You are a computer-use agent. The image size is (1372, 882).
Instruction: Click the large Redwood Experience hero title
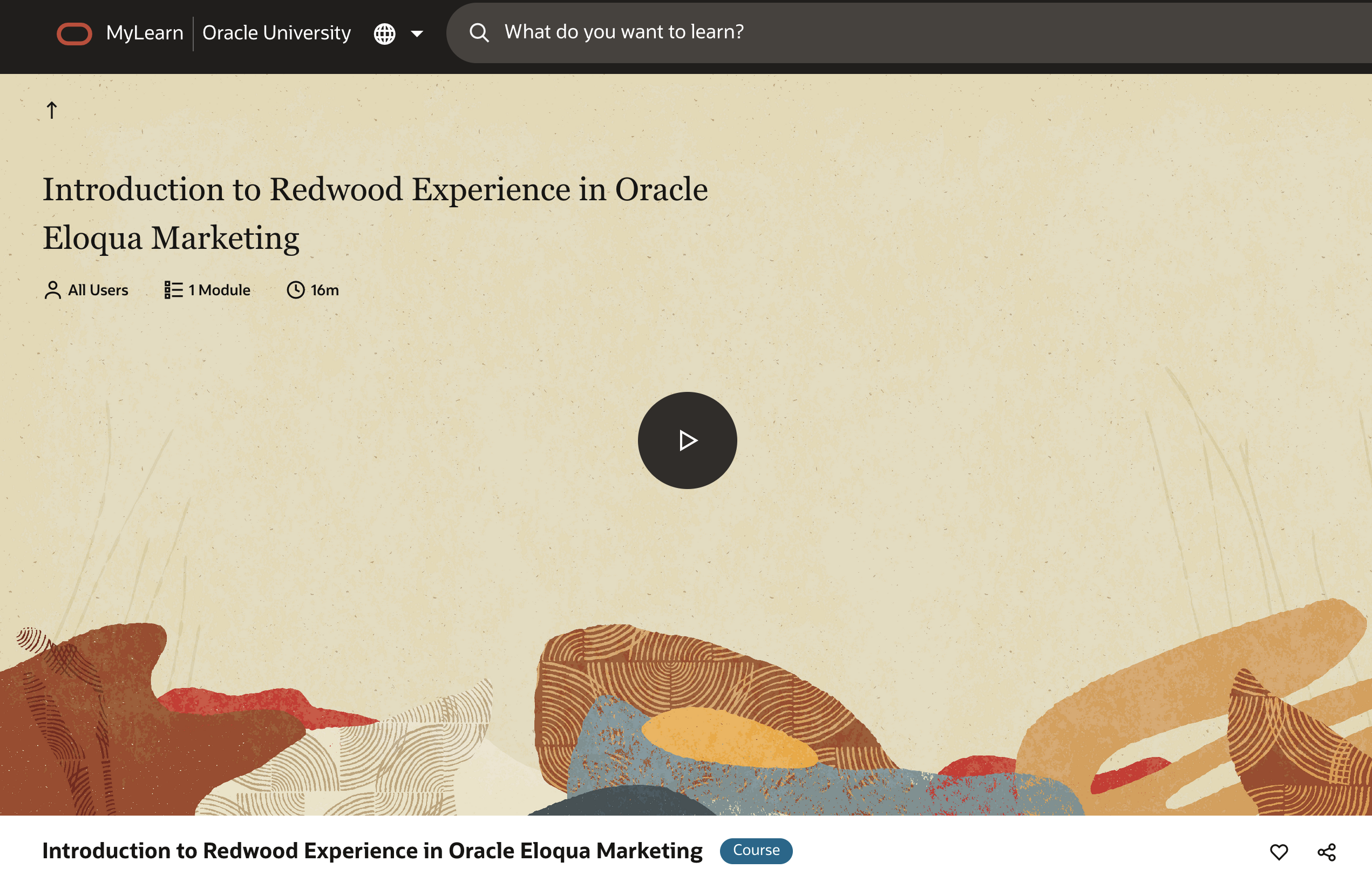tap(375, 213)
